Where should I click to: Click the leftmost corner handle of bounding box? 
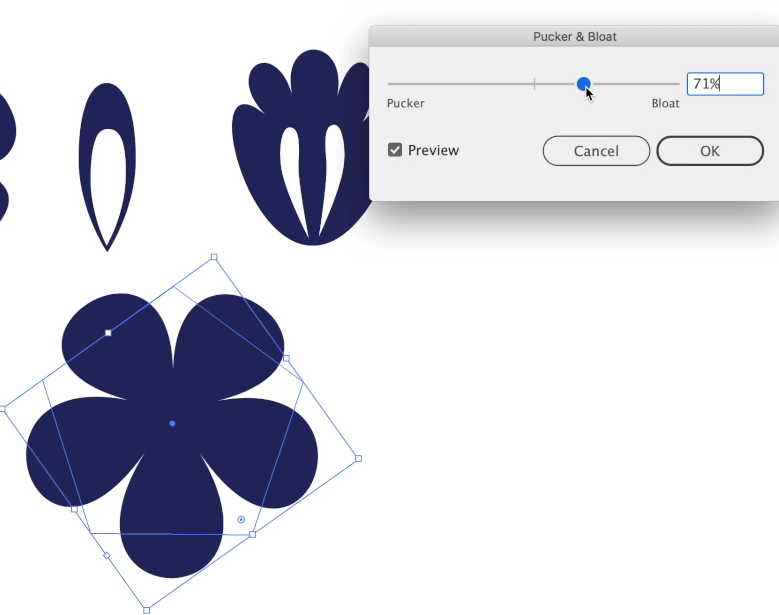(x=2, y=408)
